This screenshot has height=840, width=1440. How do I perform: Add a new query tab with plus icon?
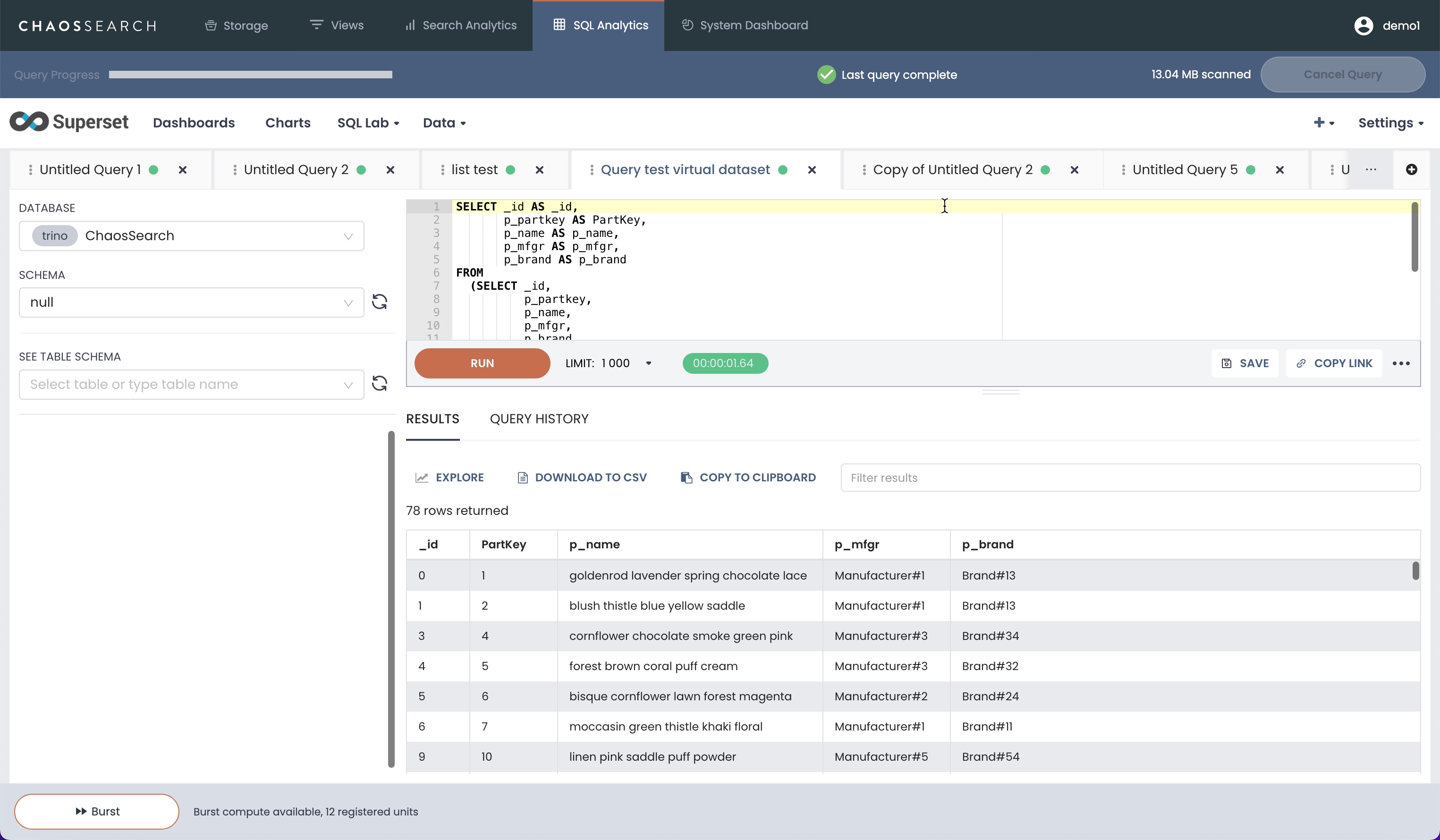coord(1411,169)
